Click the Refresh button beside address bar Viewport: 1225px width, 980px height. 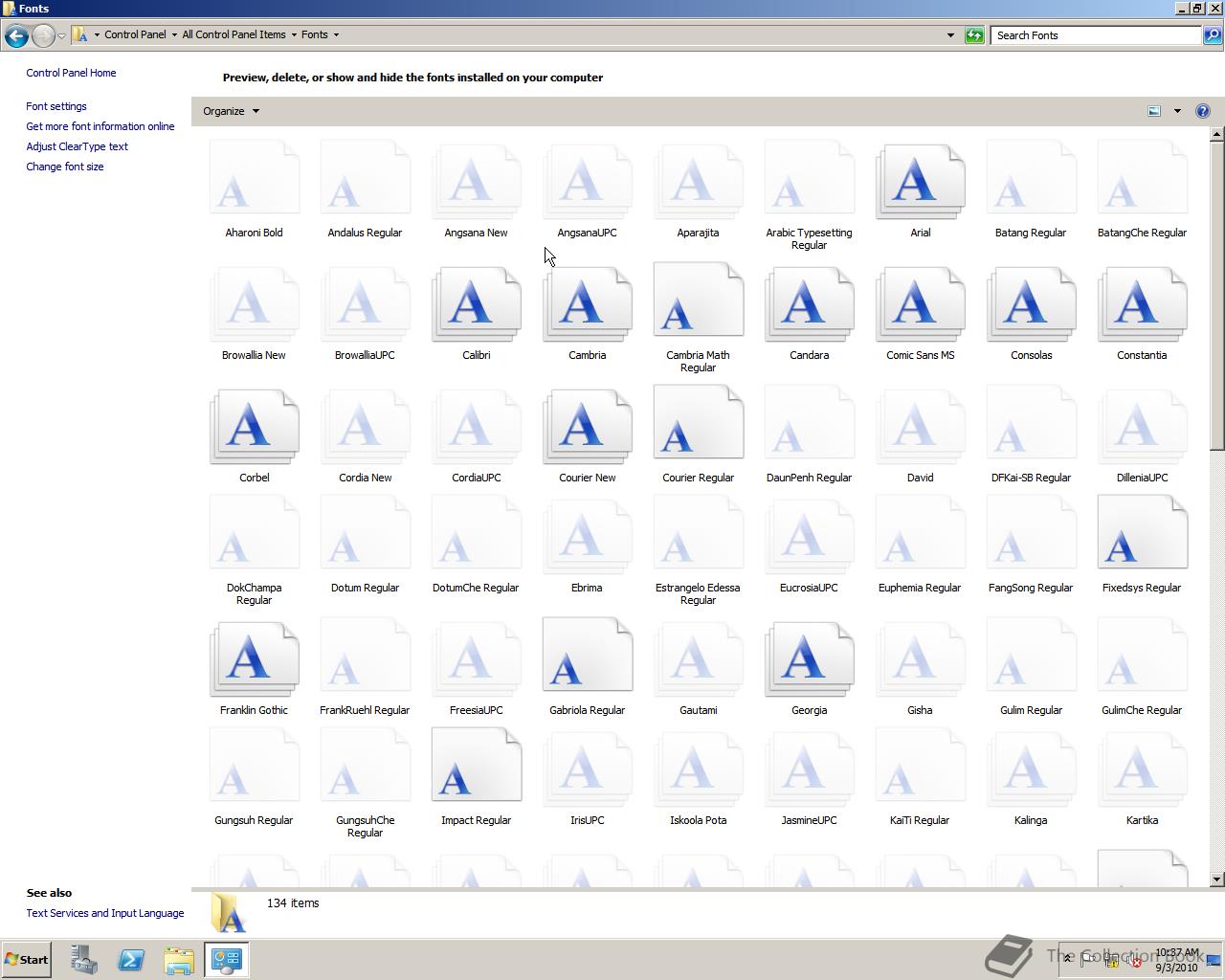[x=974, y=35]
